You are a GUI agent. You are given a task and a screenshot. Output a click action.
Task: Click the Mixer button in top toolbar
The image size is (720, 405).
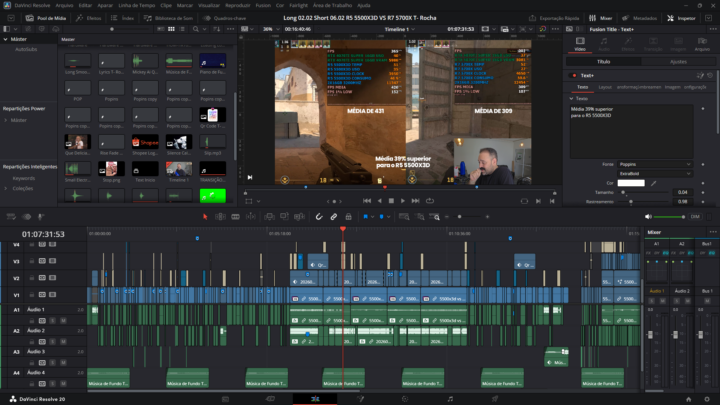point(603,18)
